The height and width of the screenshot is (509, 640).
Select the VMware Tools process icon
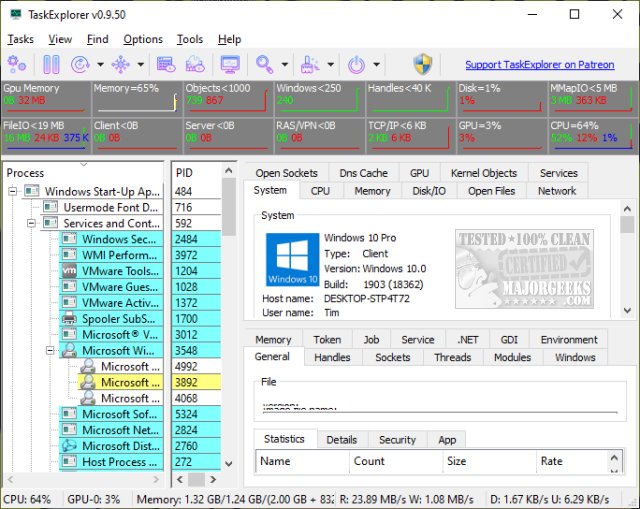(69, 271)
